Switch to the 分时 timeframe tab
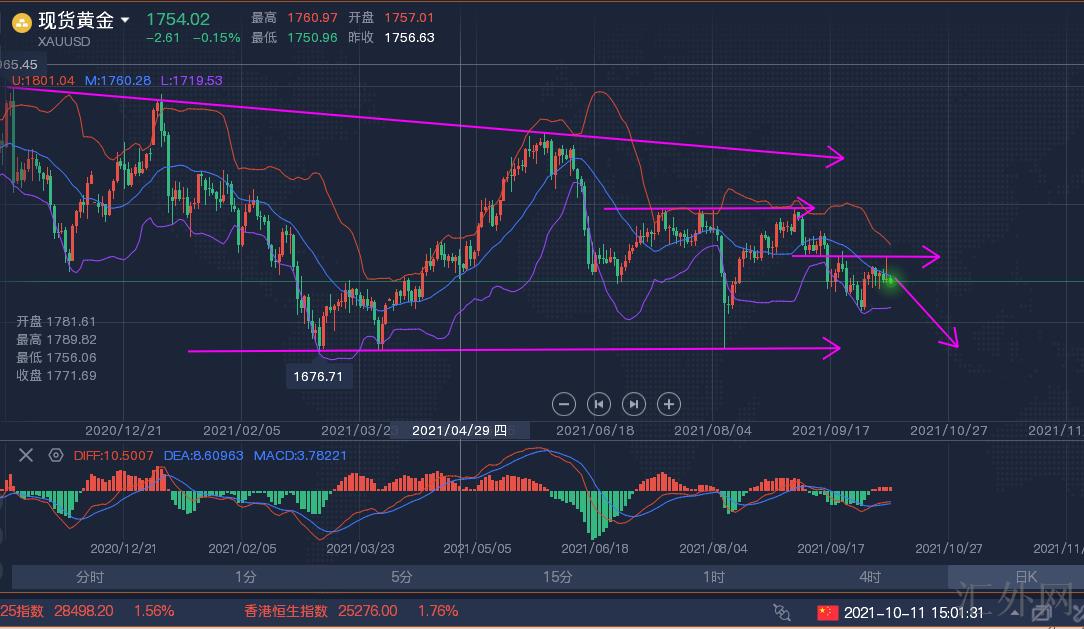Image resolution: width=1084 pixels, height=629 pixels. [x=90, y=577]
